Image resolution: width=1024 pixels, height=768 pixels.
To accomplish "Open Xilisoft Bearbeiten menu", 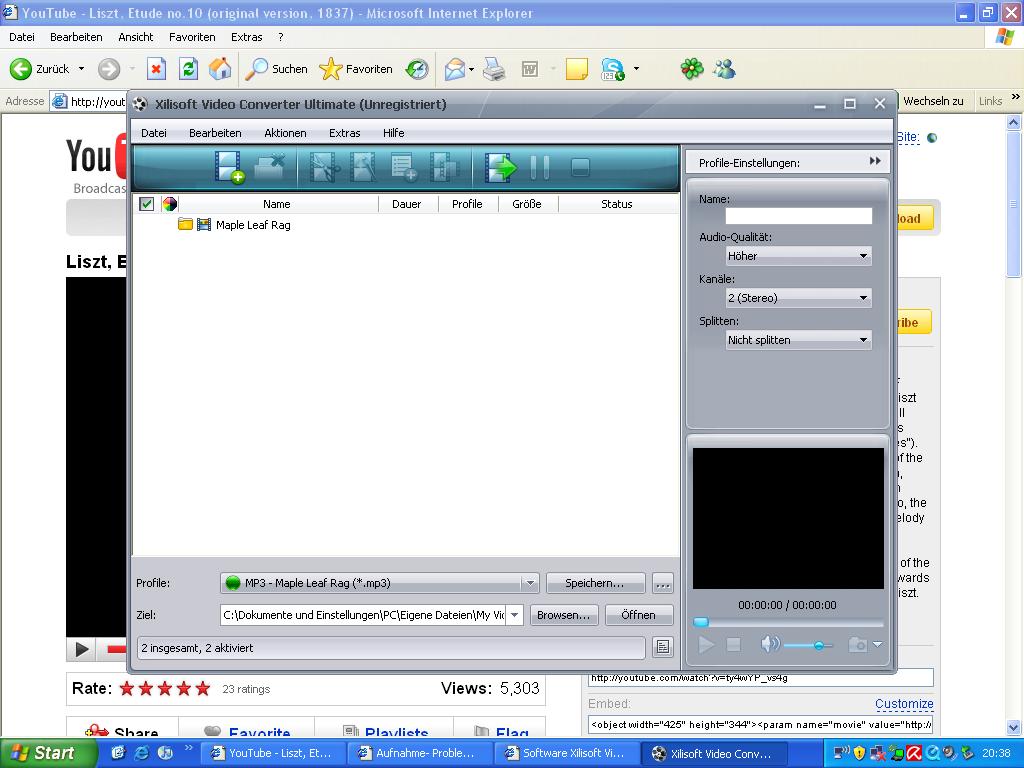I will pyautogui.click(x=215, y=133).
